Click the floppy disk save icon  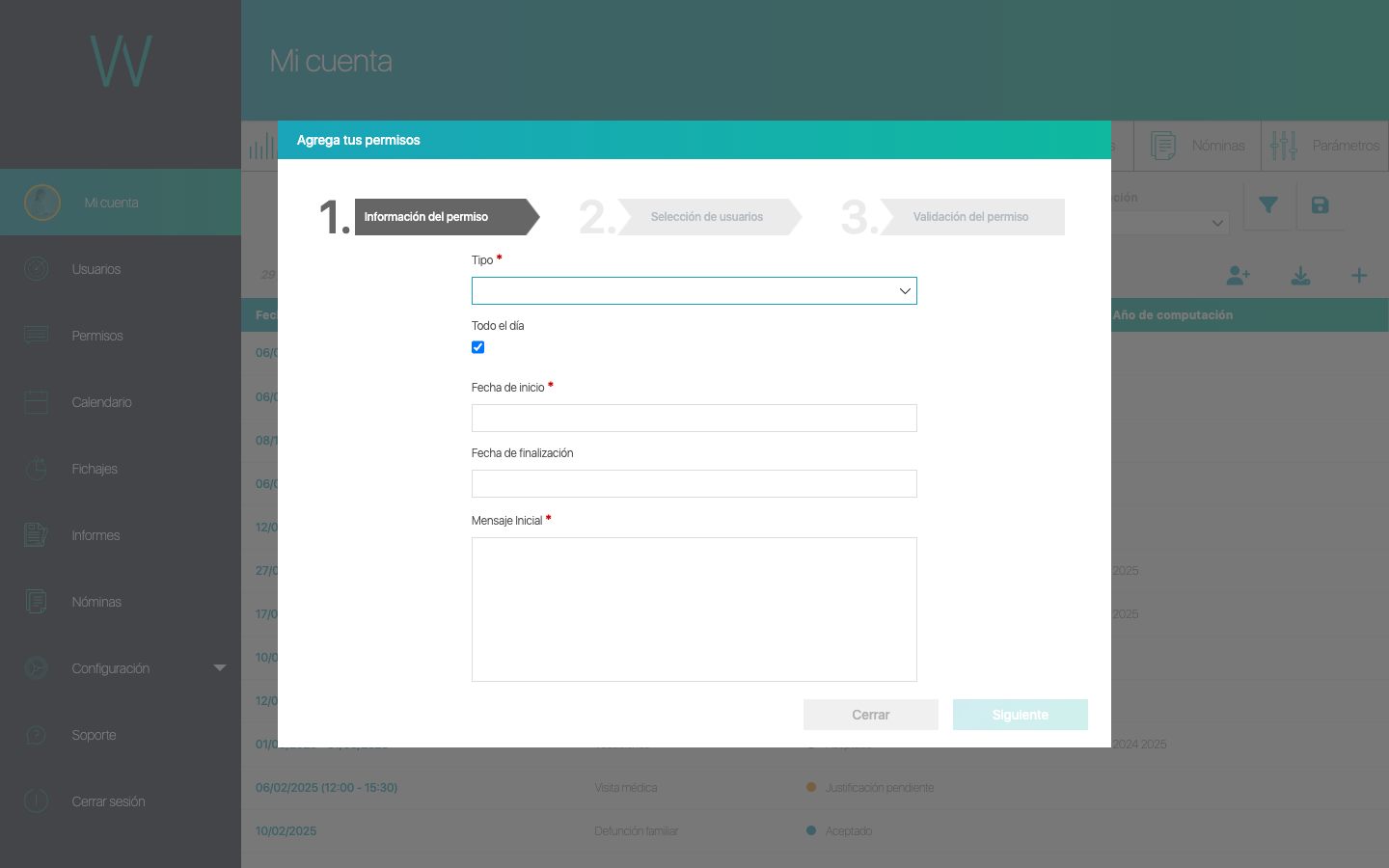tap(1321, 204)
